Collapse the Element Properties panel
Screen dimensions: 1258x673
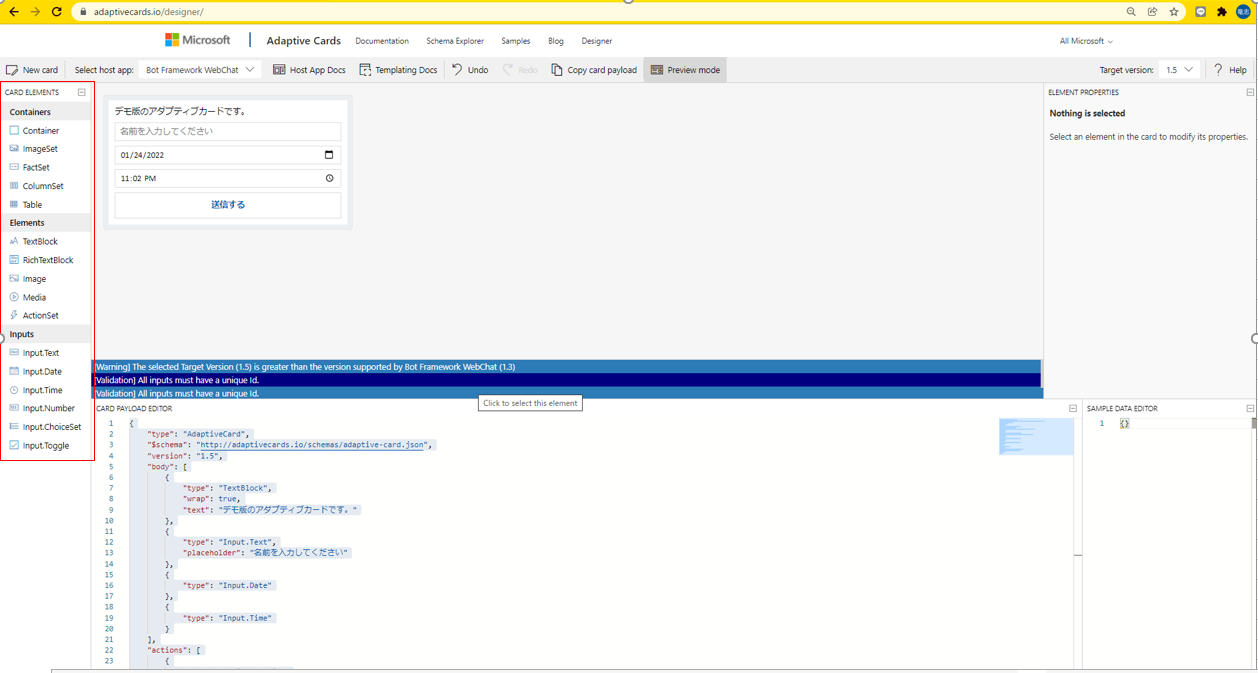1250,92
